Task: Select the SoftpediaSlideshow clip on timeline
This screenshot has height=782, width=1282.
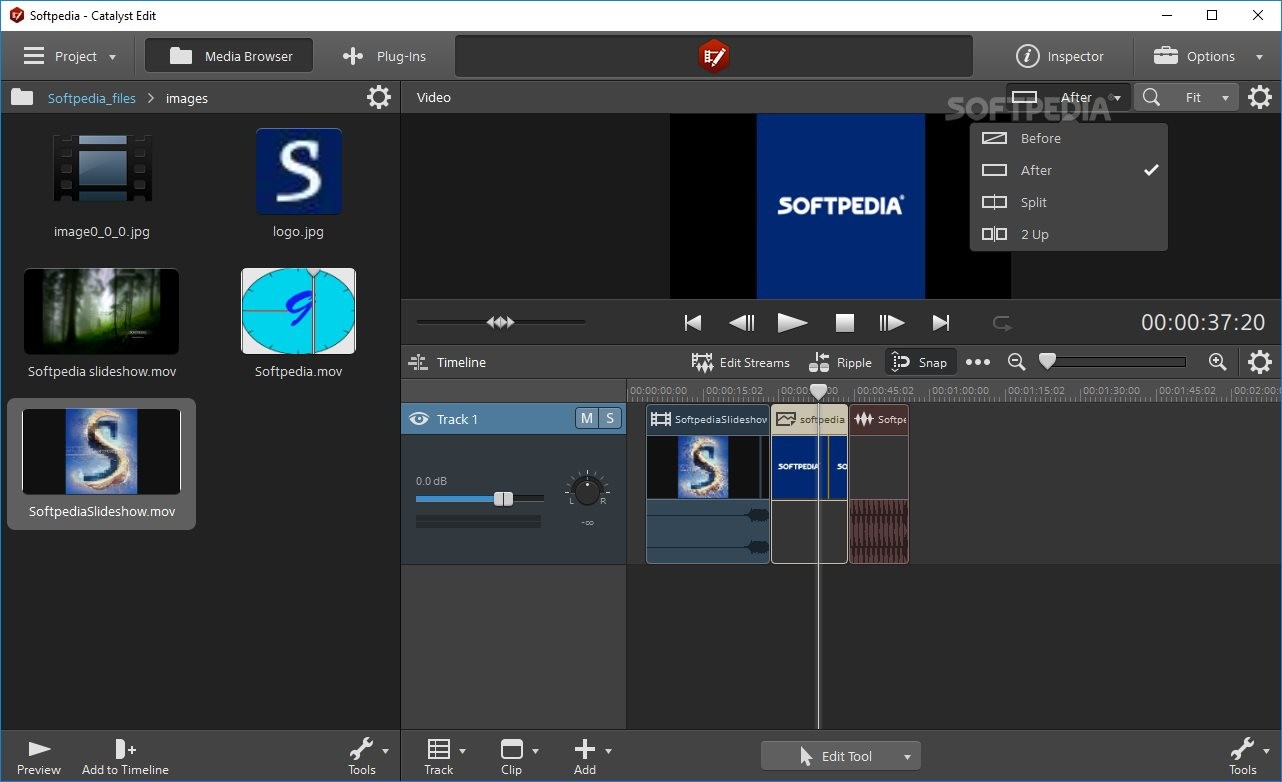Action: point(708,484)
